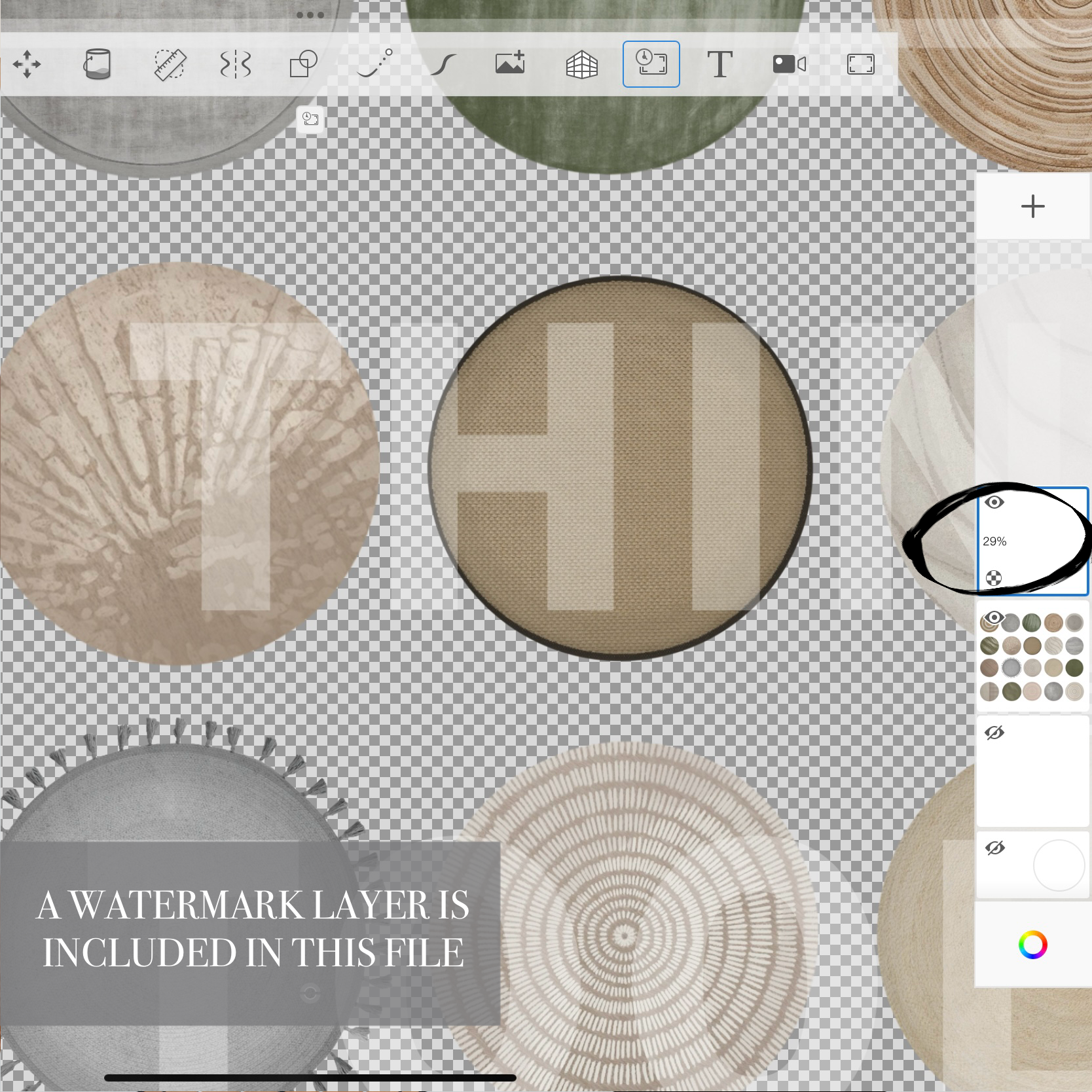The width and height of the screenshot is (1092, 1092).
Task: Select the Steady Stroke curve tool
Action: [x=443, y=65]
